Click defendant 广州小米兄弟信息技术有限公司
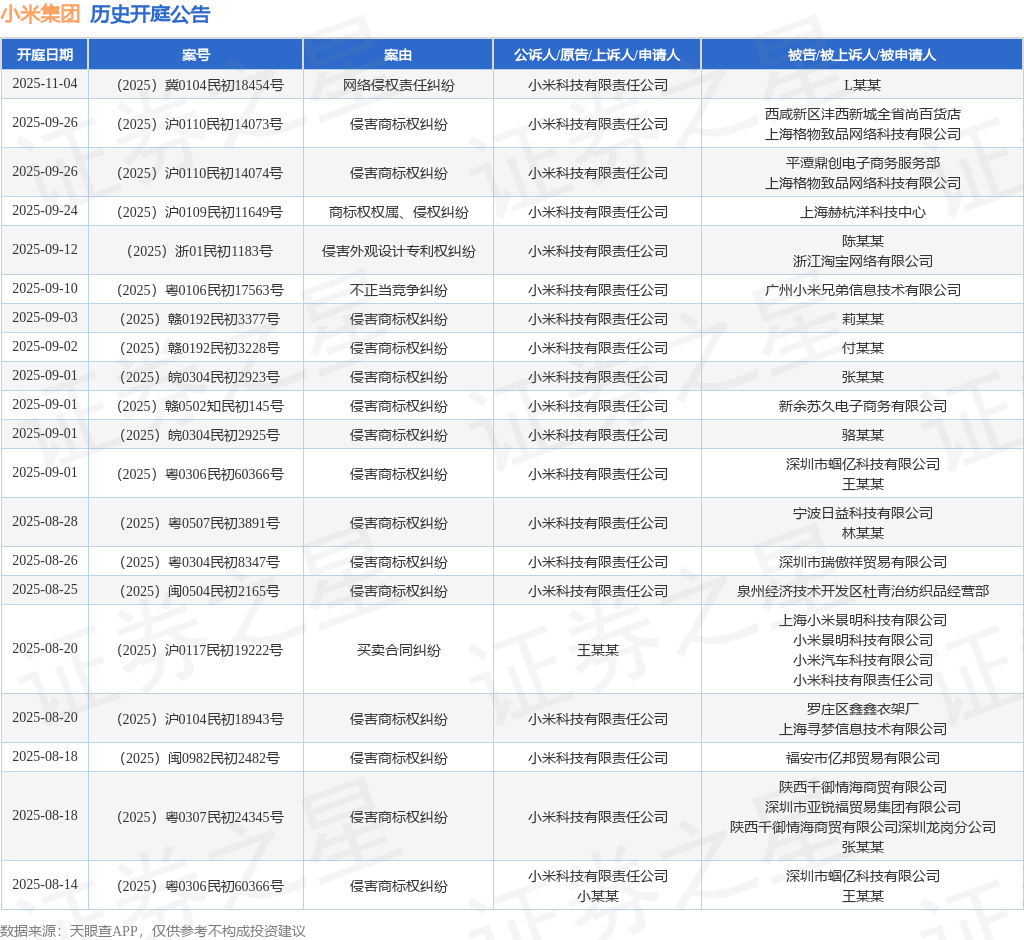The image size is (1024, 940). pos(863,289)
